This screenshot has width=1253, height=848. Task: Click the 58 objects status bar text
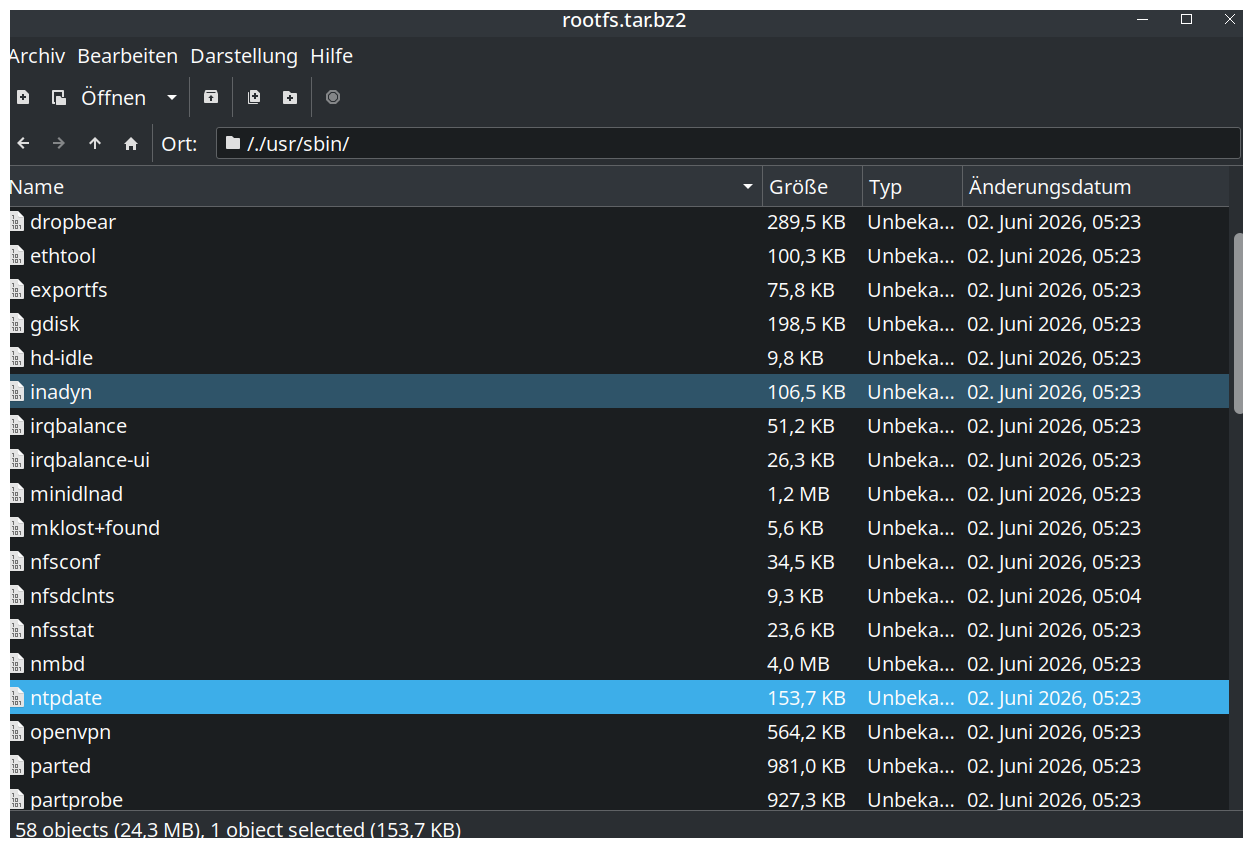point(238,829)
